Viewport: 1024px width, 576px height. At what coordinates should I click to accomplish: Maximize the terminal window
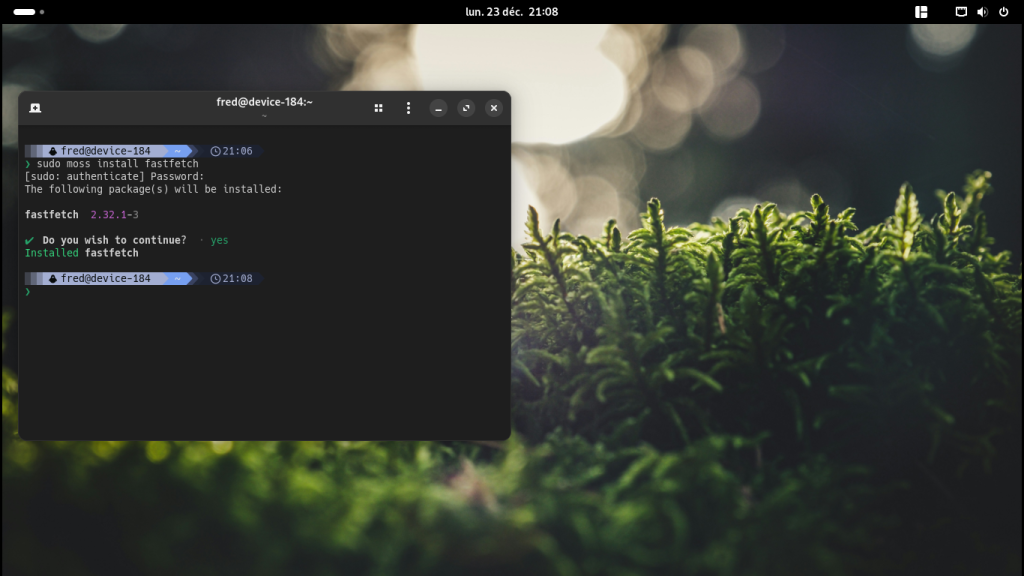pyautogui.click(x=466, y=108)
